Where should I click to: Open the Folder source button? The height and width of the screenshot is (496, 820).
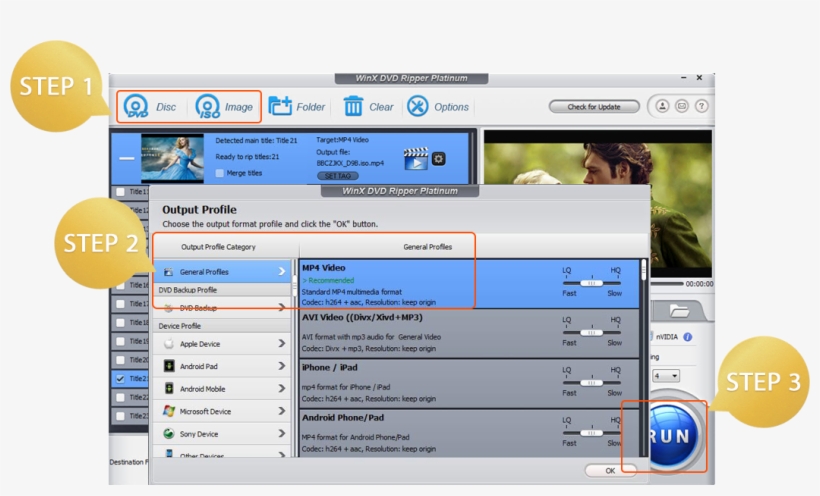297,107
